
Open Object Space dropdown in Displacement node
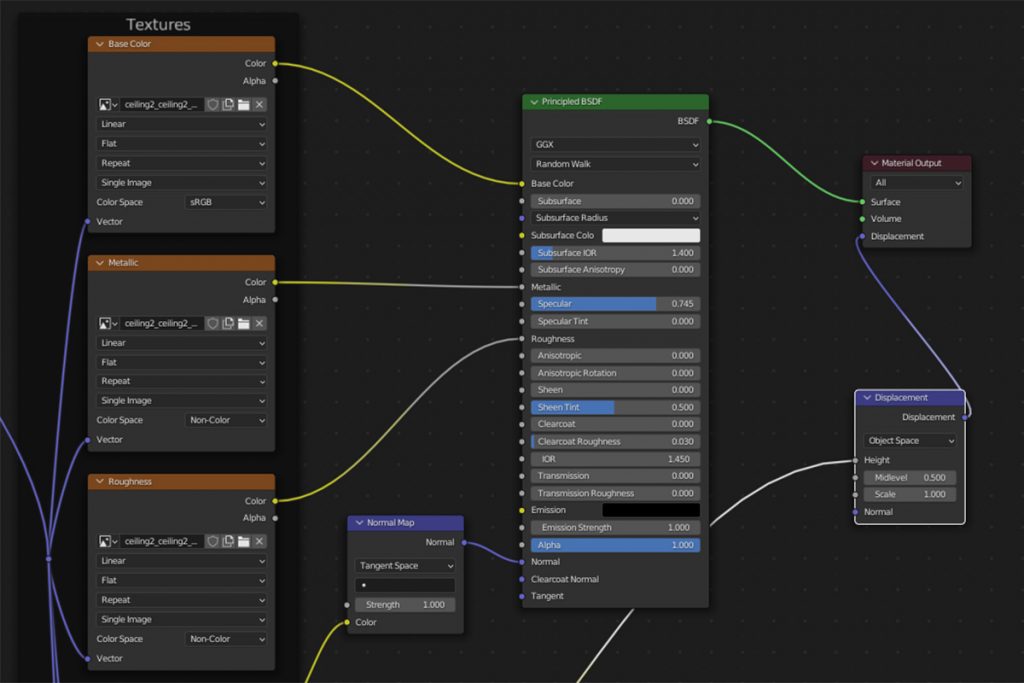pos(910,441)
